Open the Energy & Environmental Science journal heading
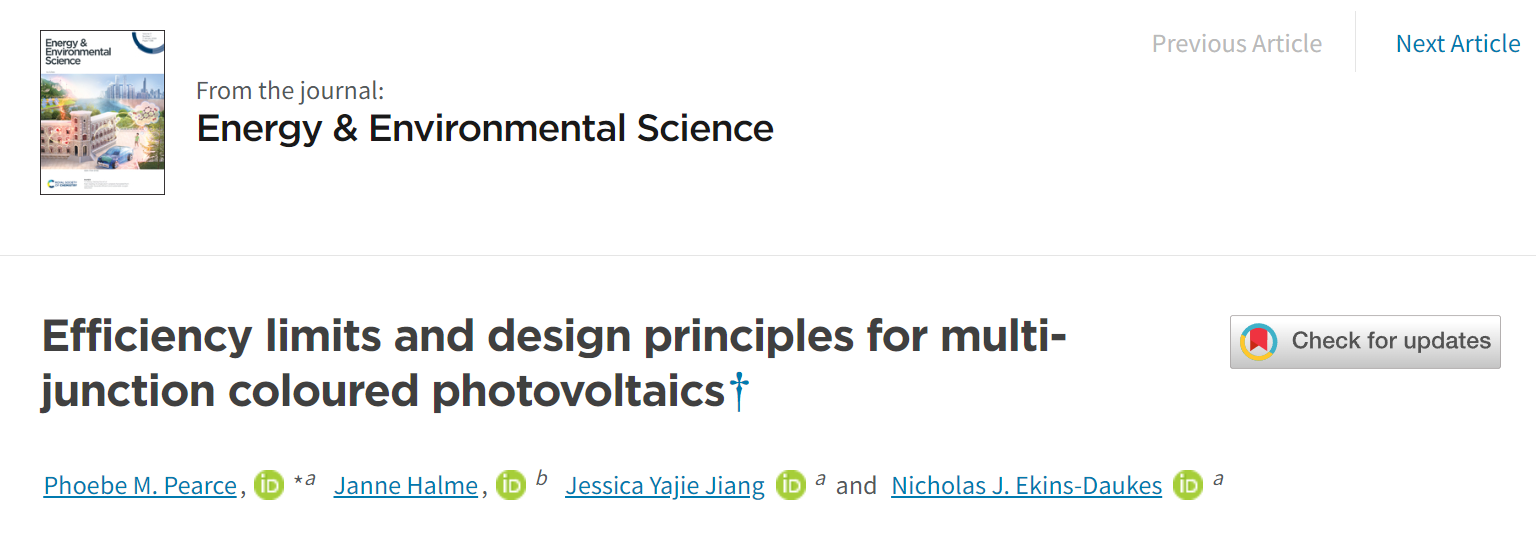Image resolution: width=1536 pixels, height=547 pixels. (x=485, y=129)
